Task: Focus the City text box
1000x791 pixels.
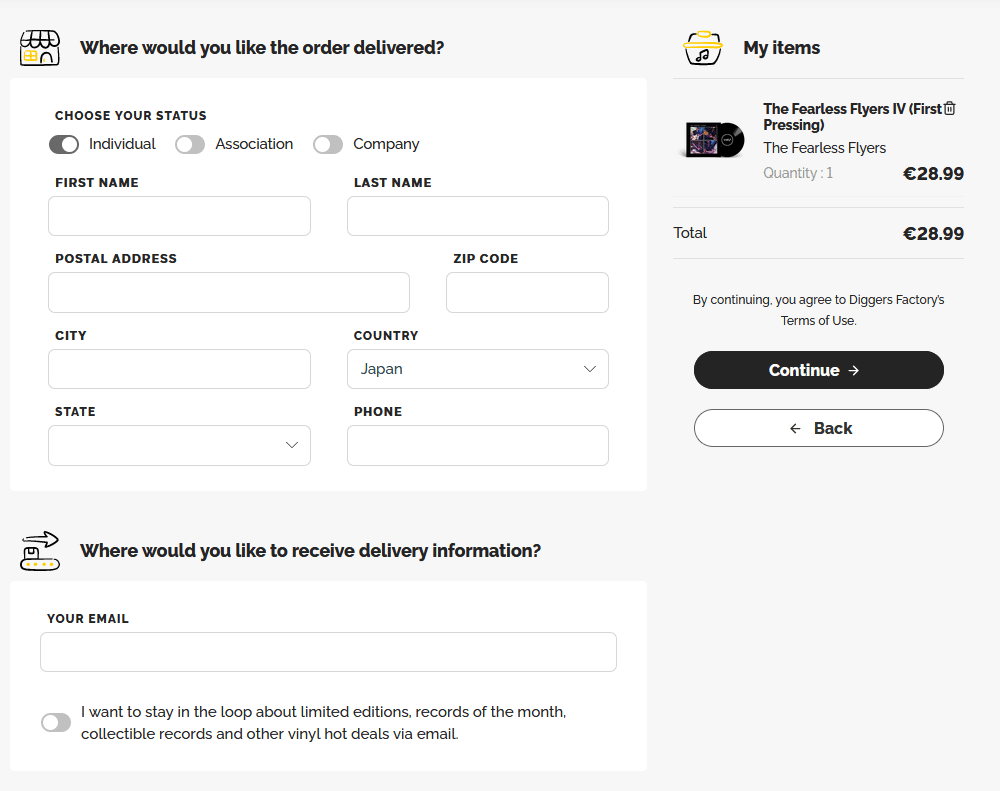Action: pyautogui.click(x=179, y=369)
